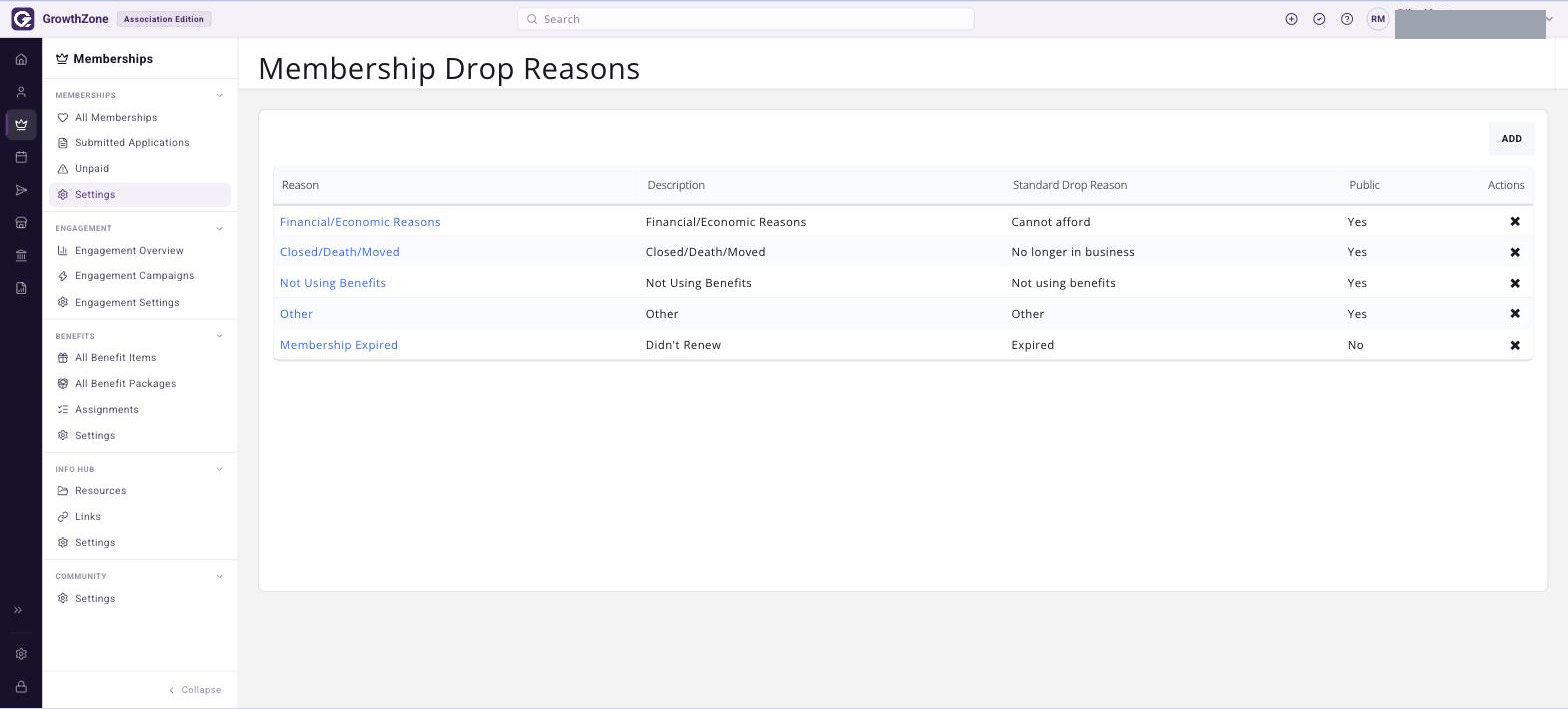Select the "Didn't Renew" description cell
This screenshot has width=1568, height=709.
pos(683,345)
